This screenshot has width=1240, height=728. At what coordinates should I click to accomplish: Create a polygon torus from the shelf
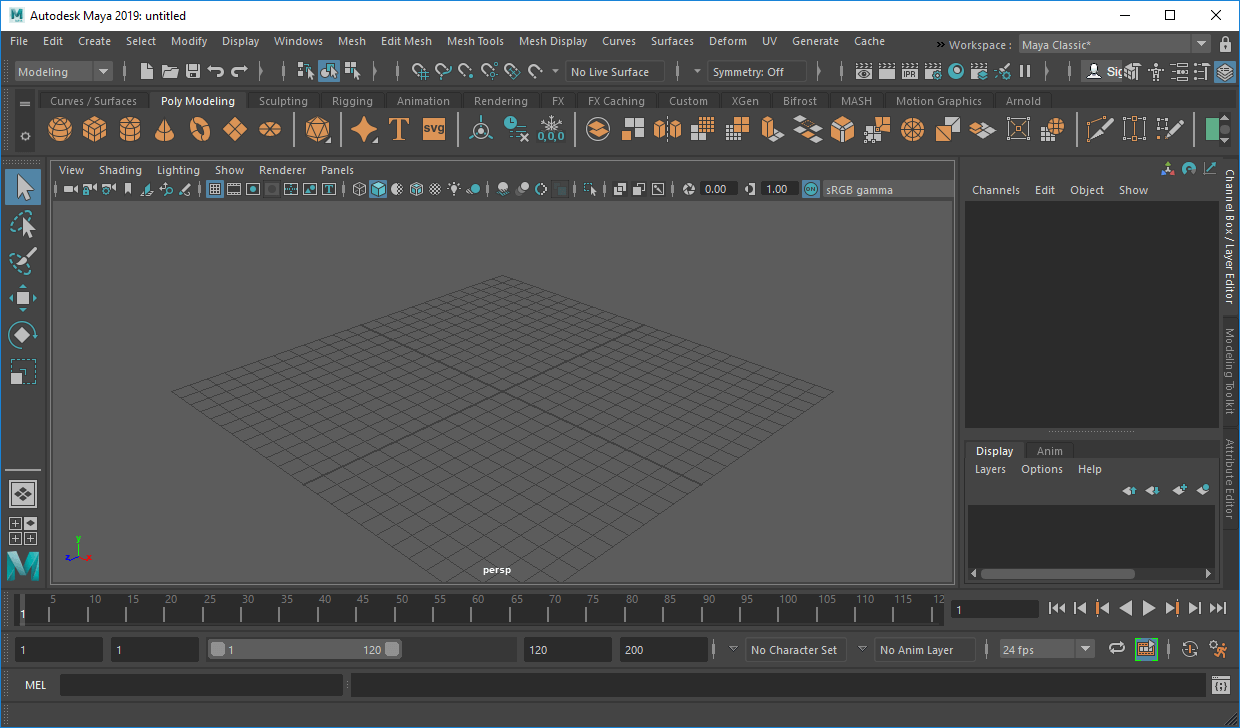pyautogui.click(x=200, y=130)
